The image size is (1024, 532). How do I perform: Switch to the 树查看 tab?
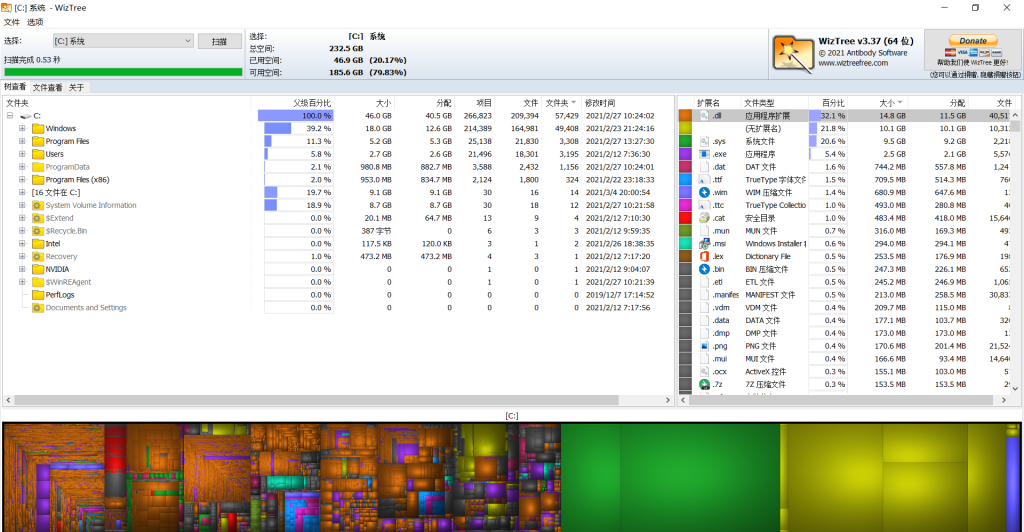click(15, 87)
